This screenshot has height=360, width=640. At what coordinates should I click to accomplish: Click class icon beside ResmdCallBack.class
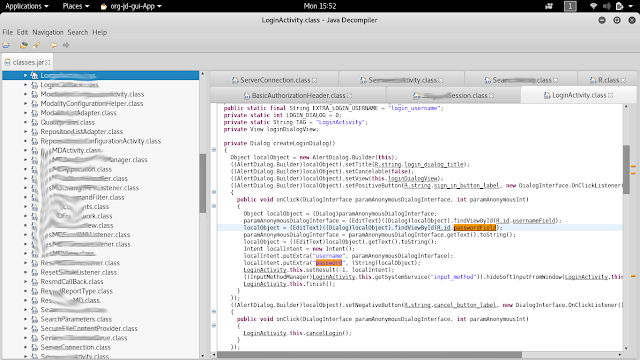[x=35, y=282]
